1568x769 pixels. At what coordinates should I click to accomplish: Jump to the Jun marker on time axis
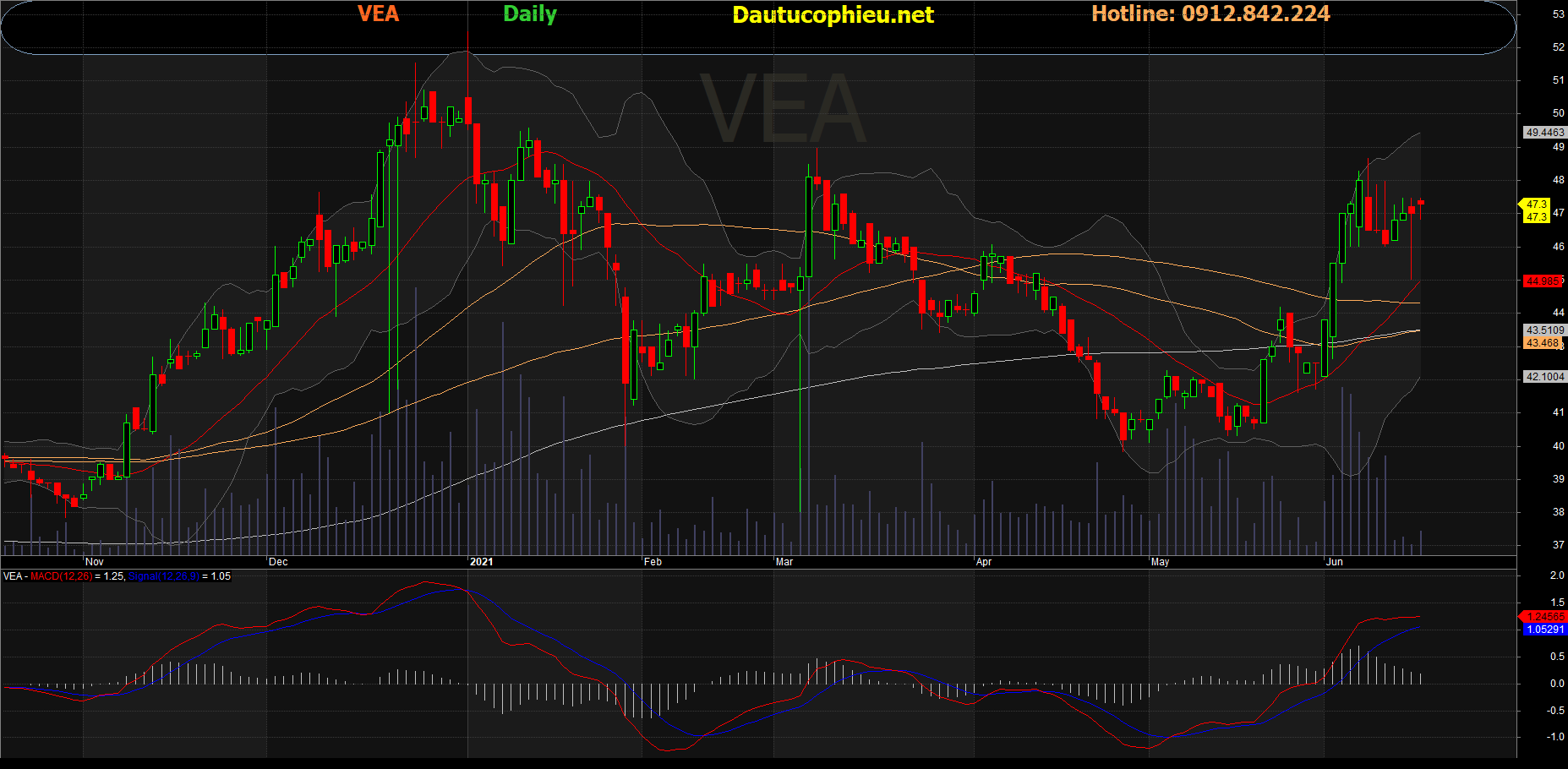(x=1335, y=562)
